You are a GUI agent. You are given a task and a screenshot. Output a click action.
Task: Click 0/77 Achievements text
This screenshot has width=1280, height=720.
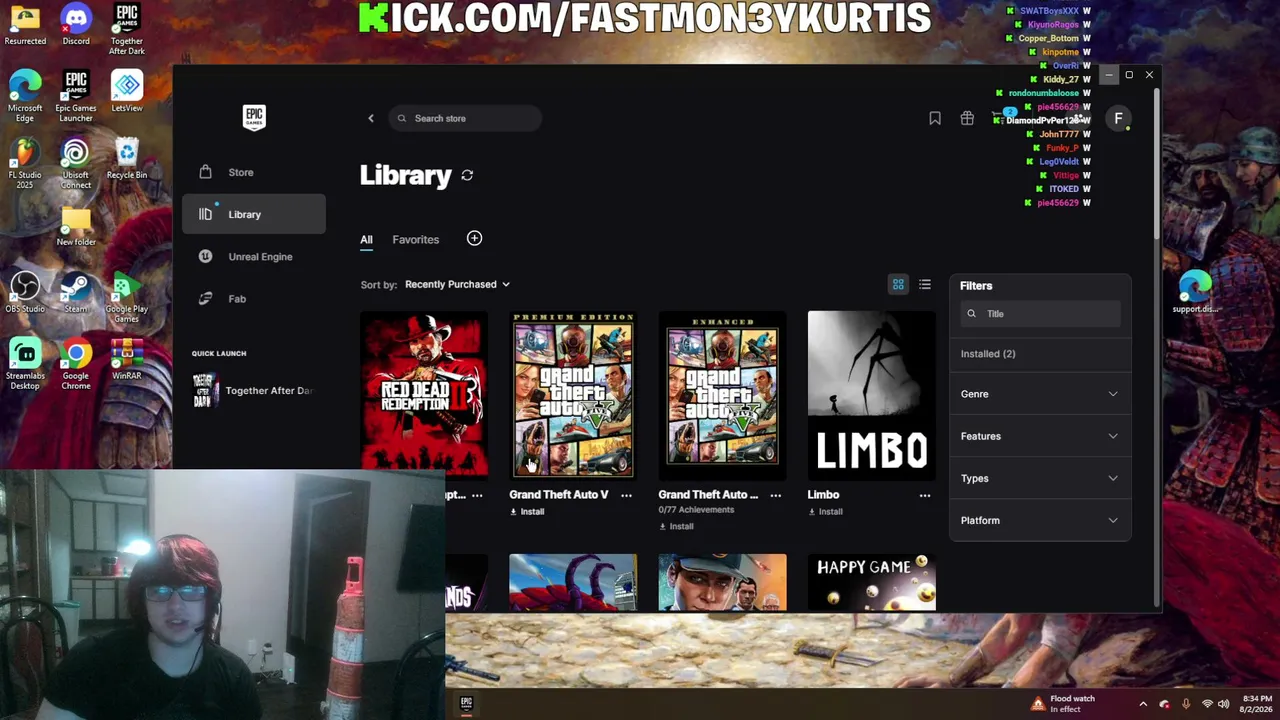pyautogui.click(x=696, y=510)
